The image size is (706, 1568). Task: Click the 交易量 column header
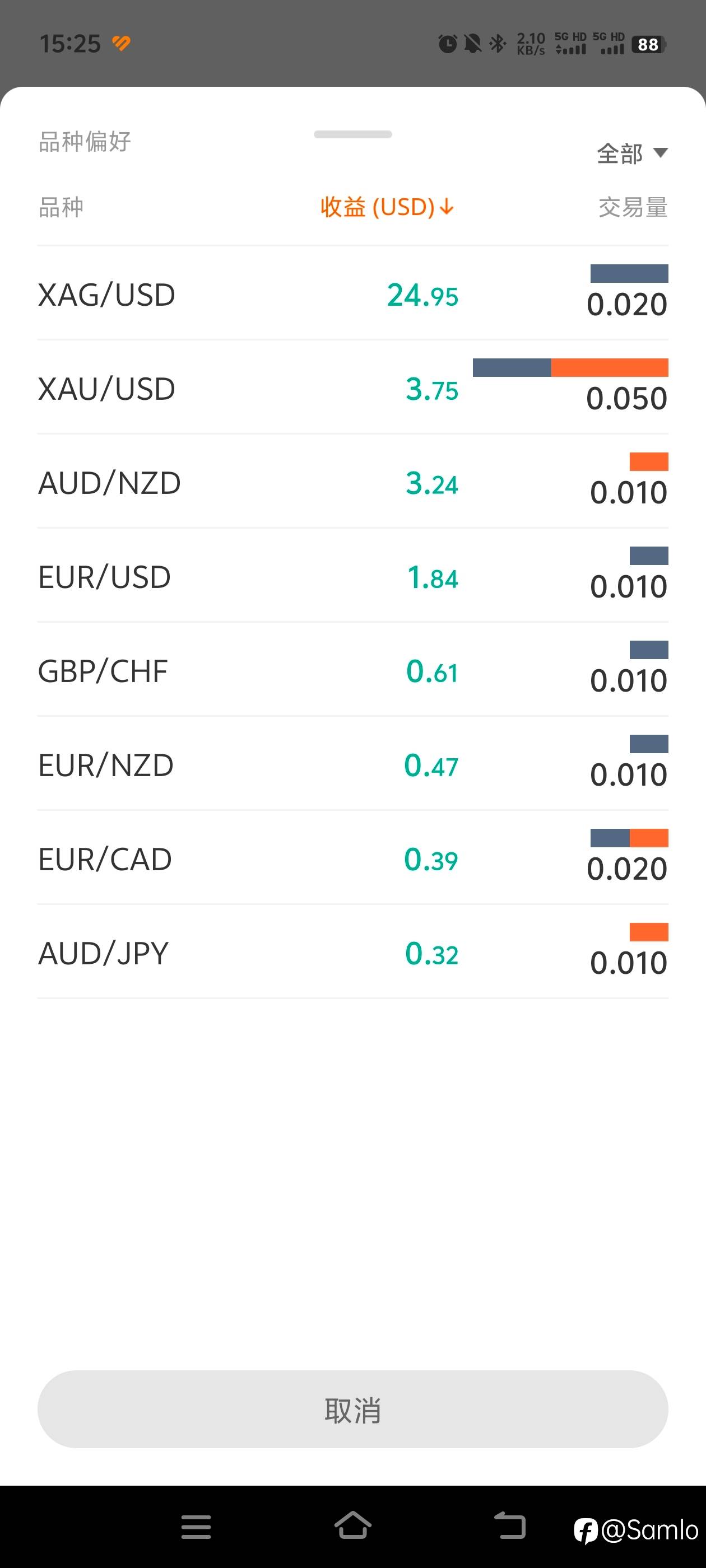point(632,208)
